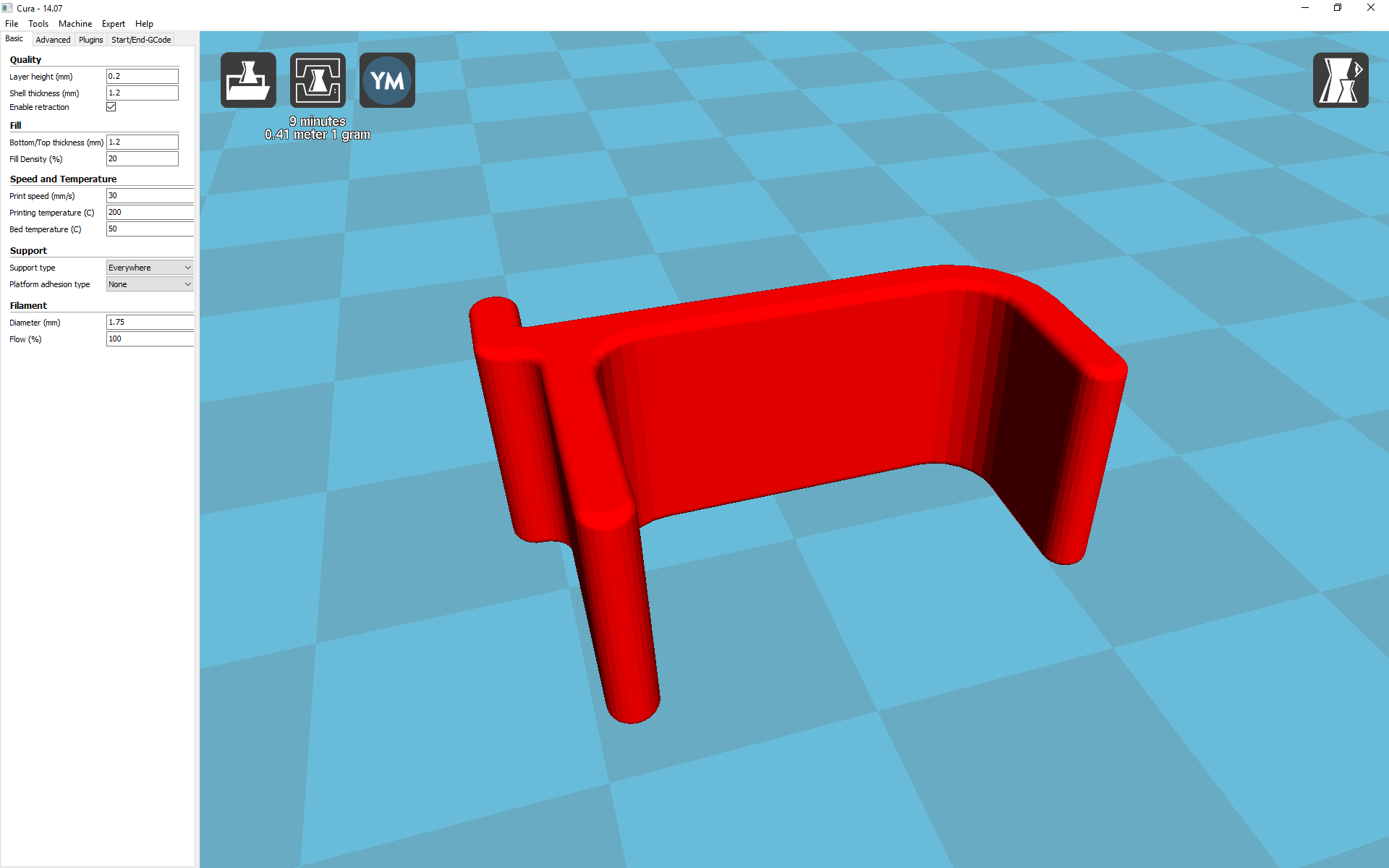
Task: Click the Fill Density input field
Action: pos(143,158)
